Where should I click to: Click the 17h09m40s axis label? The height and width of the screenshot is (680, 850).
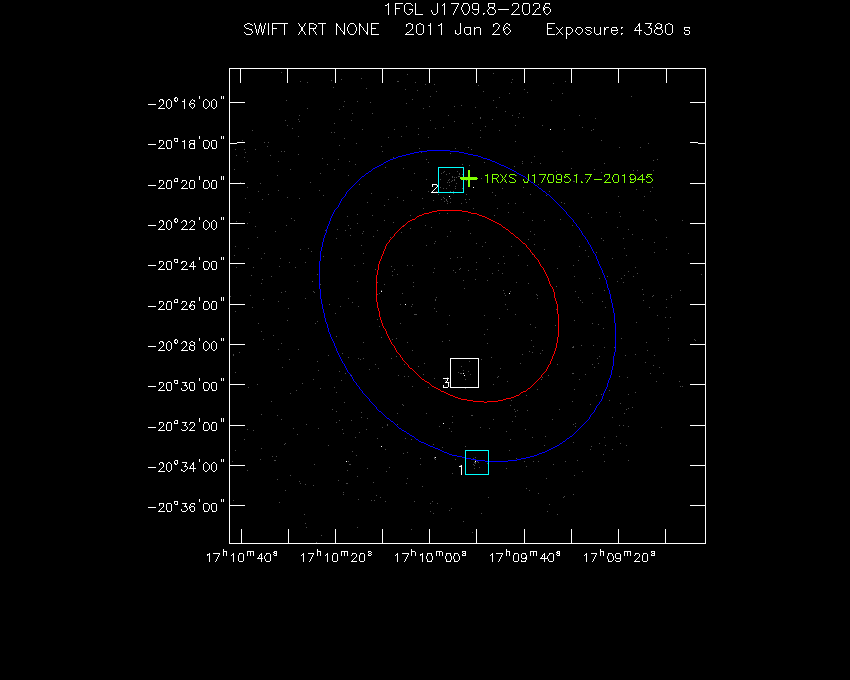tap(525, 557)
